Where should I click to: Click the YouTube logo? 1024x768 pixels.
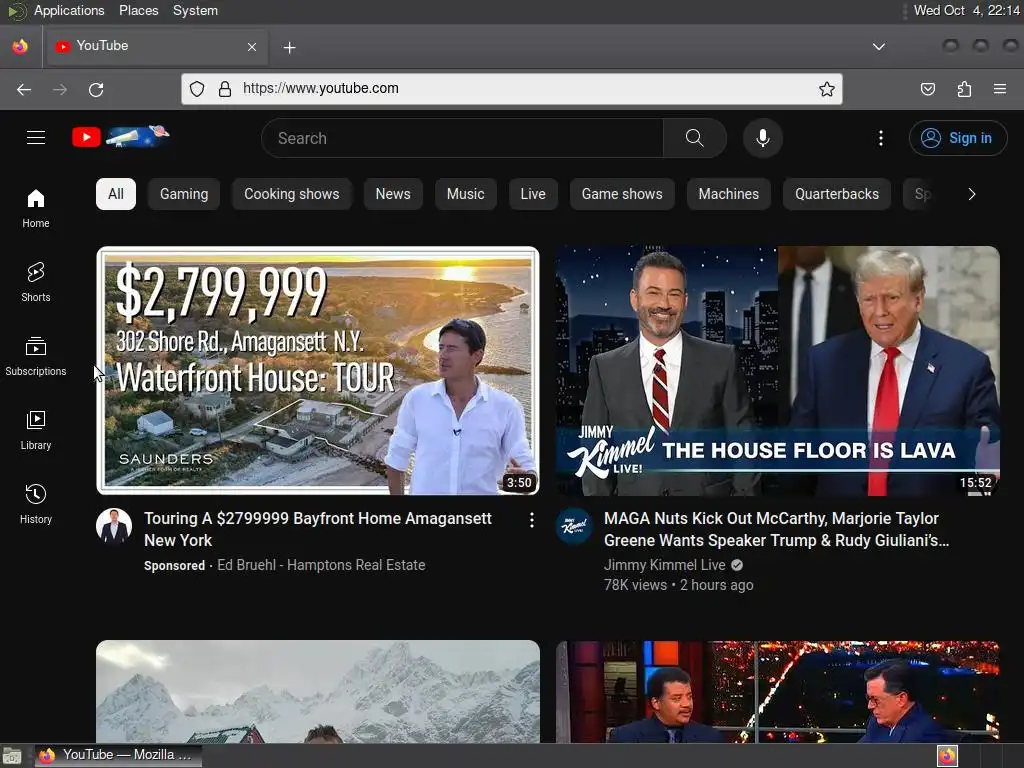pos(121,136)
